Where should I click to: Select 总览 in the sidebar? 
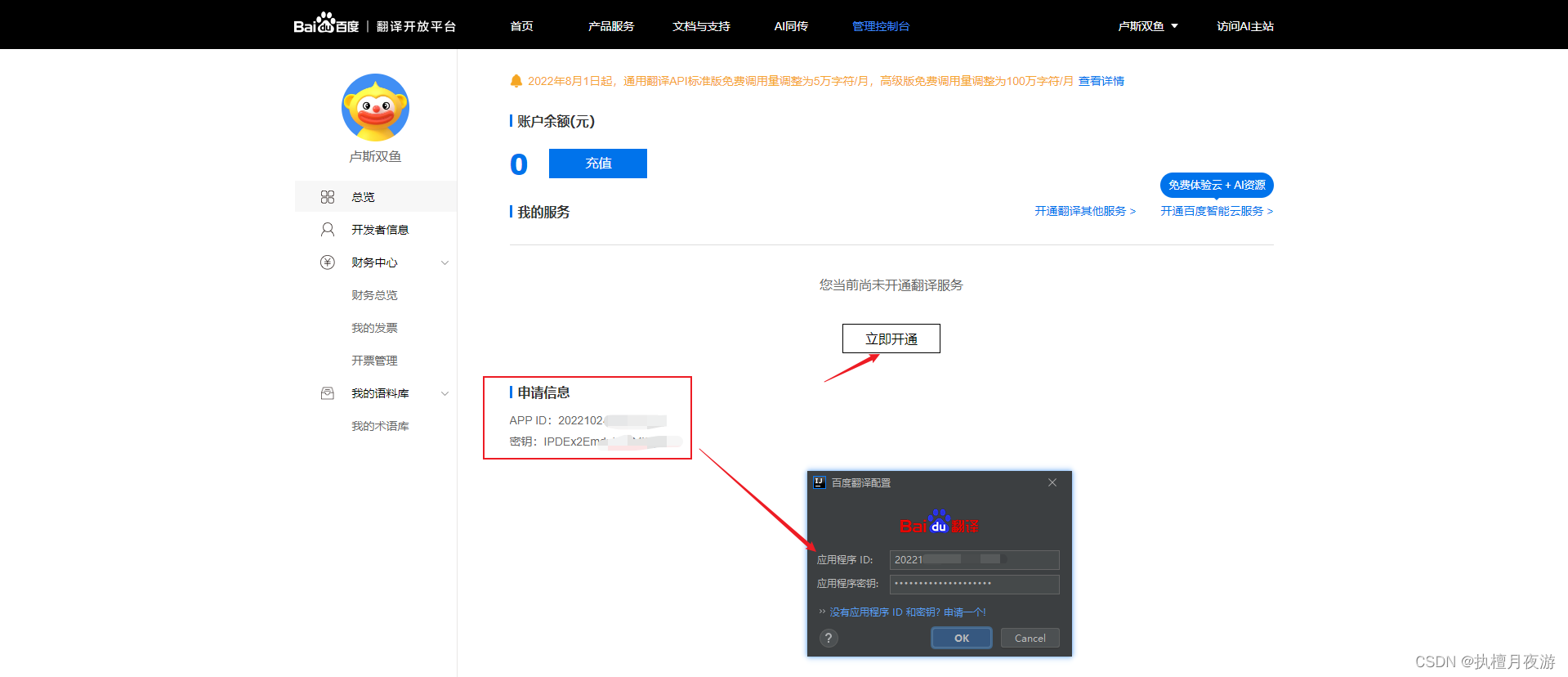[x=376, y=197]
